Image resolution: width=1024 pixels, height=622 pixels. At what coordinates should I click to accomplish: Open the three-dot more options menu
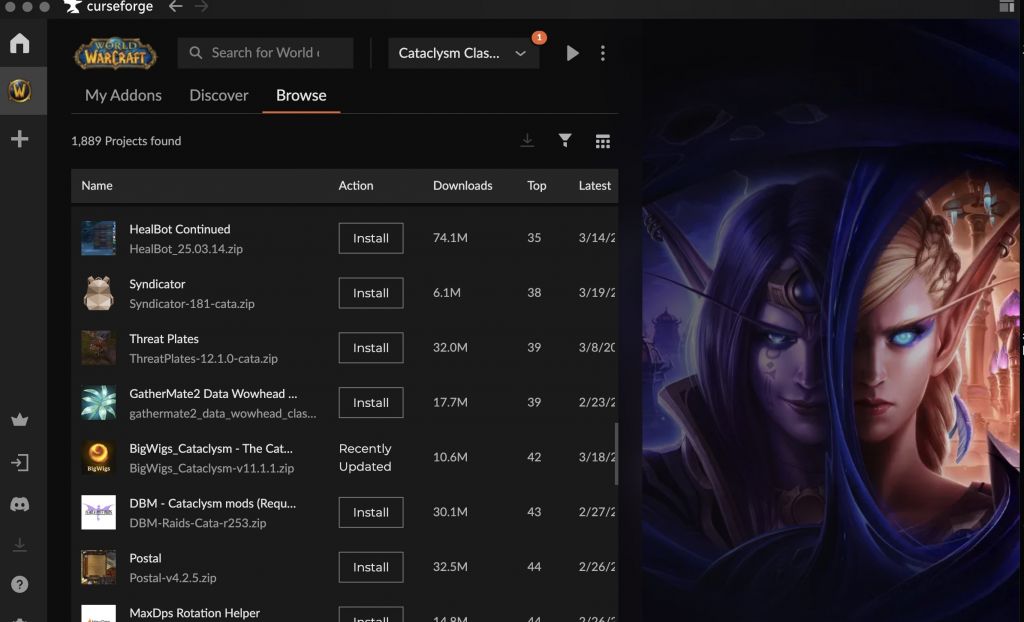[602, 53]
